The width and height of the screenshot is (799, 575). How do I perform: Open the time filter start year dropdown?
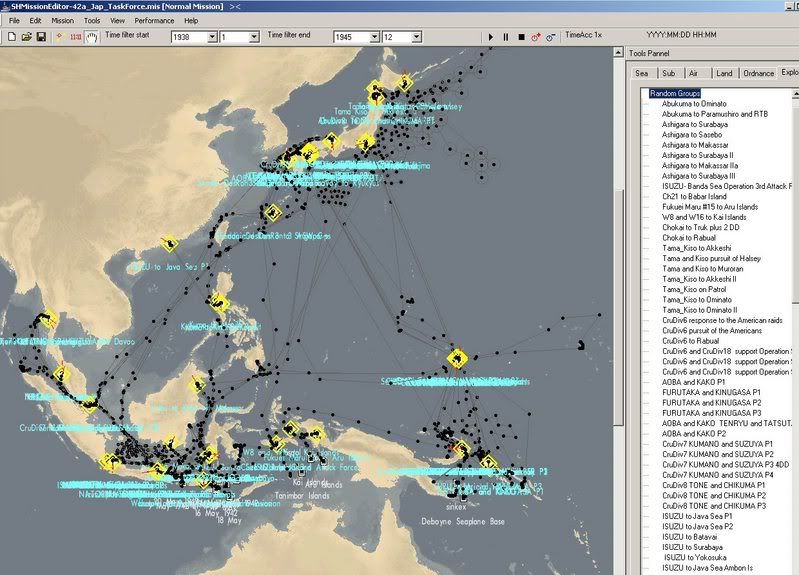click(x=212, y=37)
